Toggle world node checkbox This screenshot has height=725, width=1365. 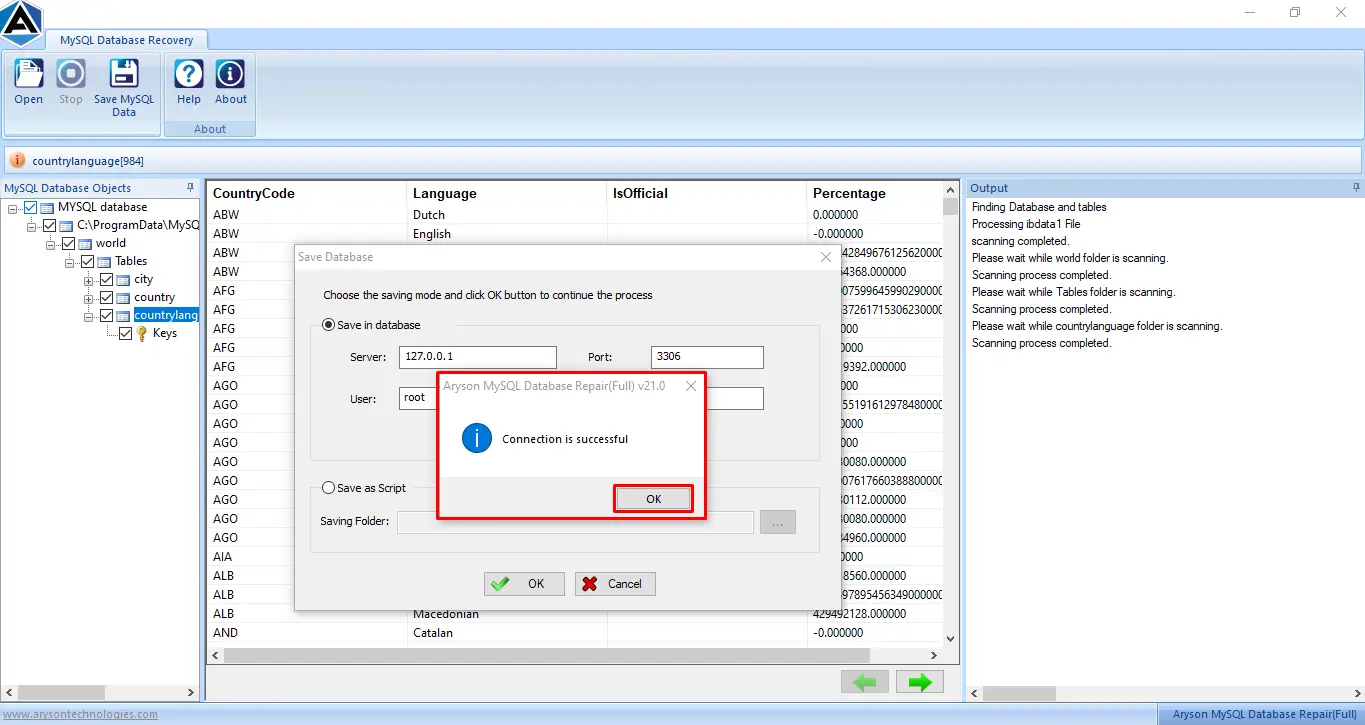[68, 243]
